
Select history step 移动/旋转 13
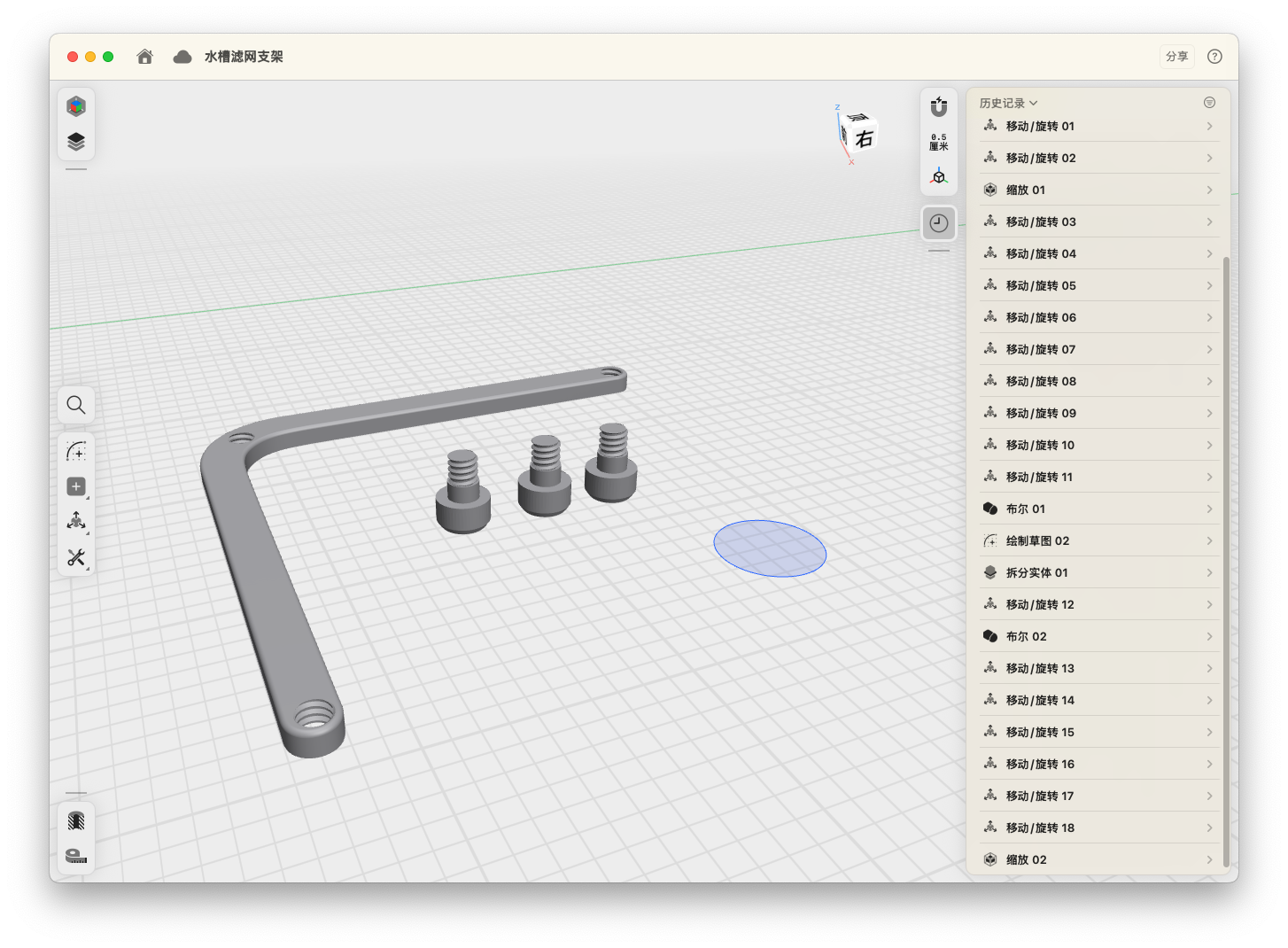[x=1099, y=668]
